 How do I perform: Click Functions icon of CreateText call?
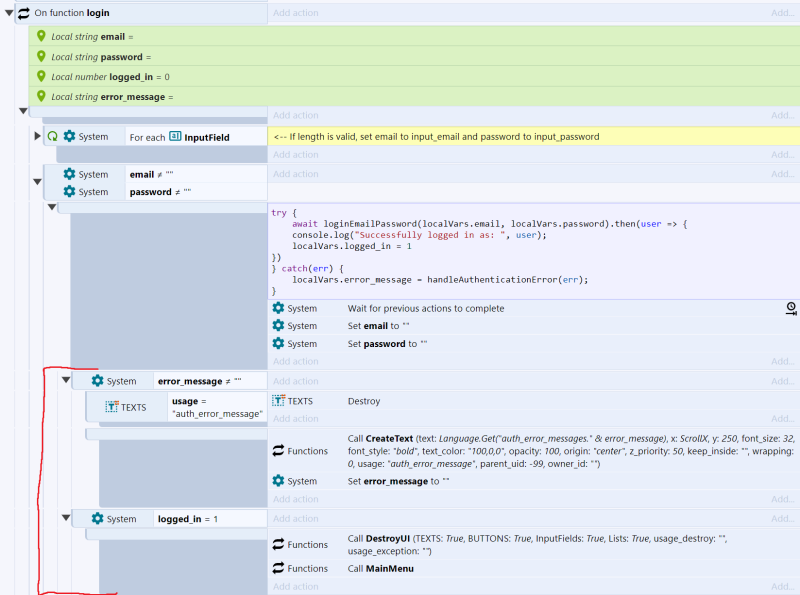(278, 451)
